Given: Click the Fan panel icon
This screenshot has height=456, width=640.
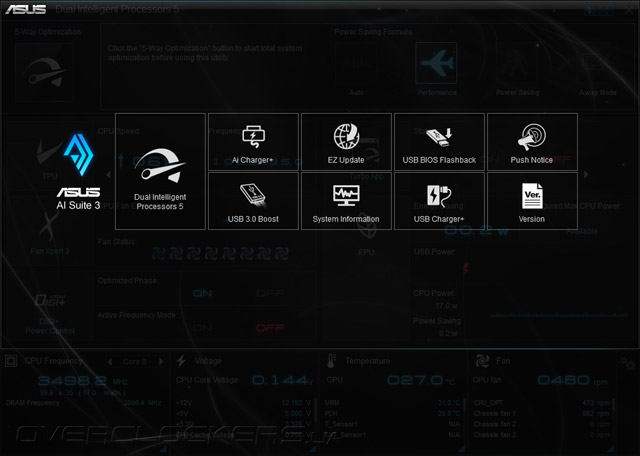Looking at the screenshot, I should click(x=482, y=361).
